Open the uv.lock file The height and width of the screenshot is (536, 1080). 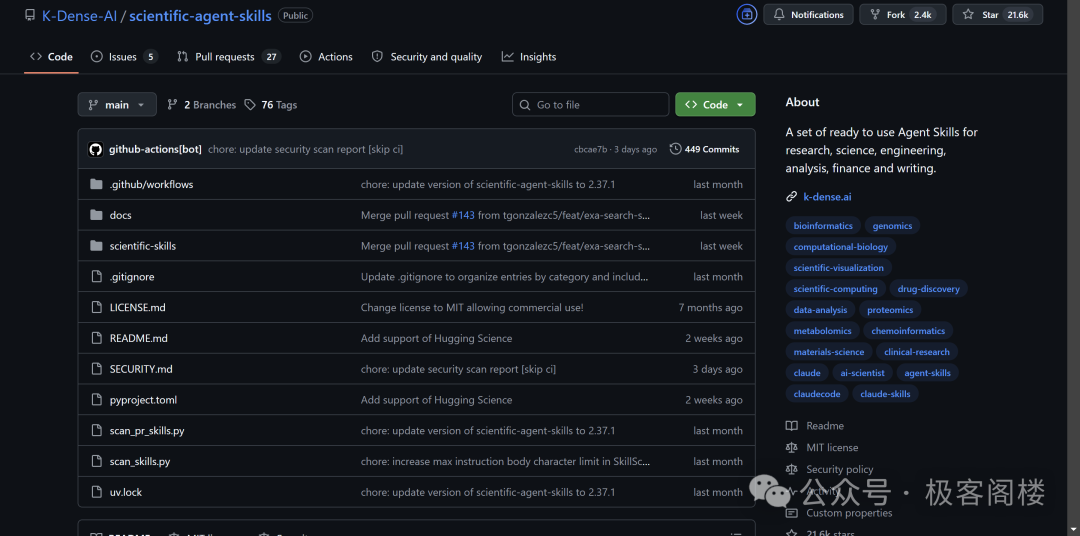pos(126,492)
